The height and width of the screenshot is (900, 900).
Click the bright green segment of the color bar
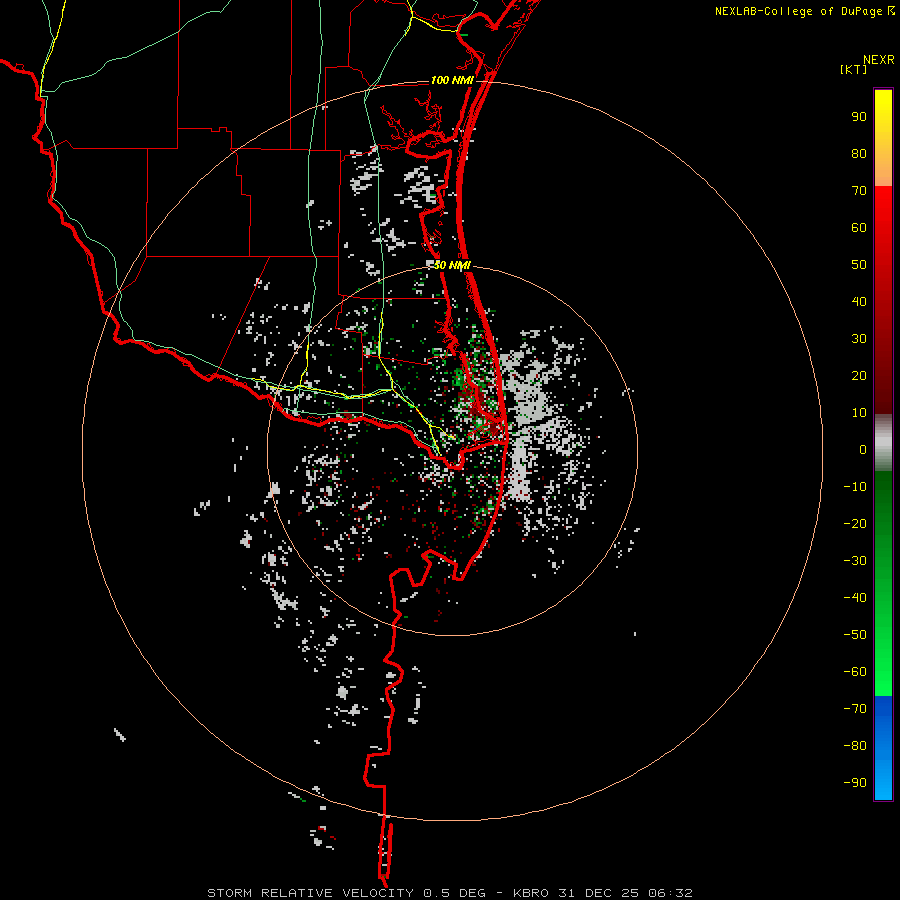(x=883, y=584)
